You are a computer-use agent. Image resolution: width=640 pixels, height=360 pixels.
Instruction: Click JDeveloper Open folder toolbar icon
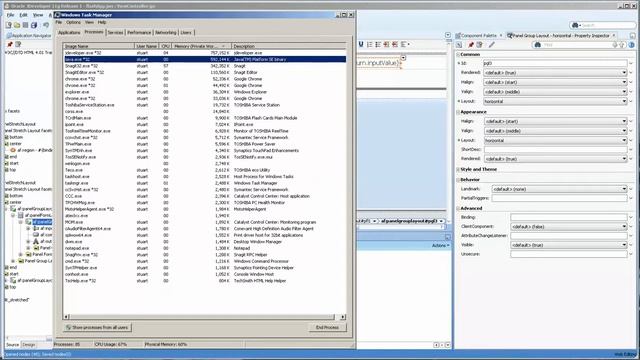17,25
